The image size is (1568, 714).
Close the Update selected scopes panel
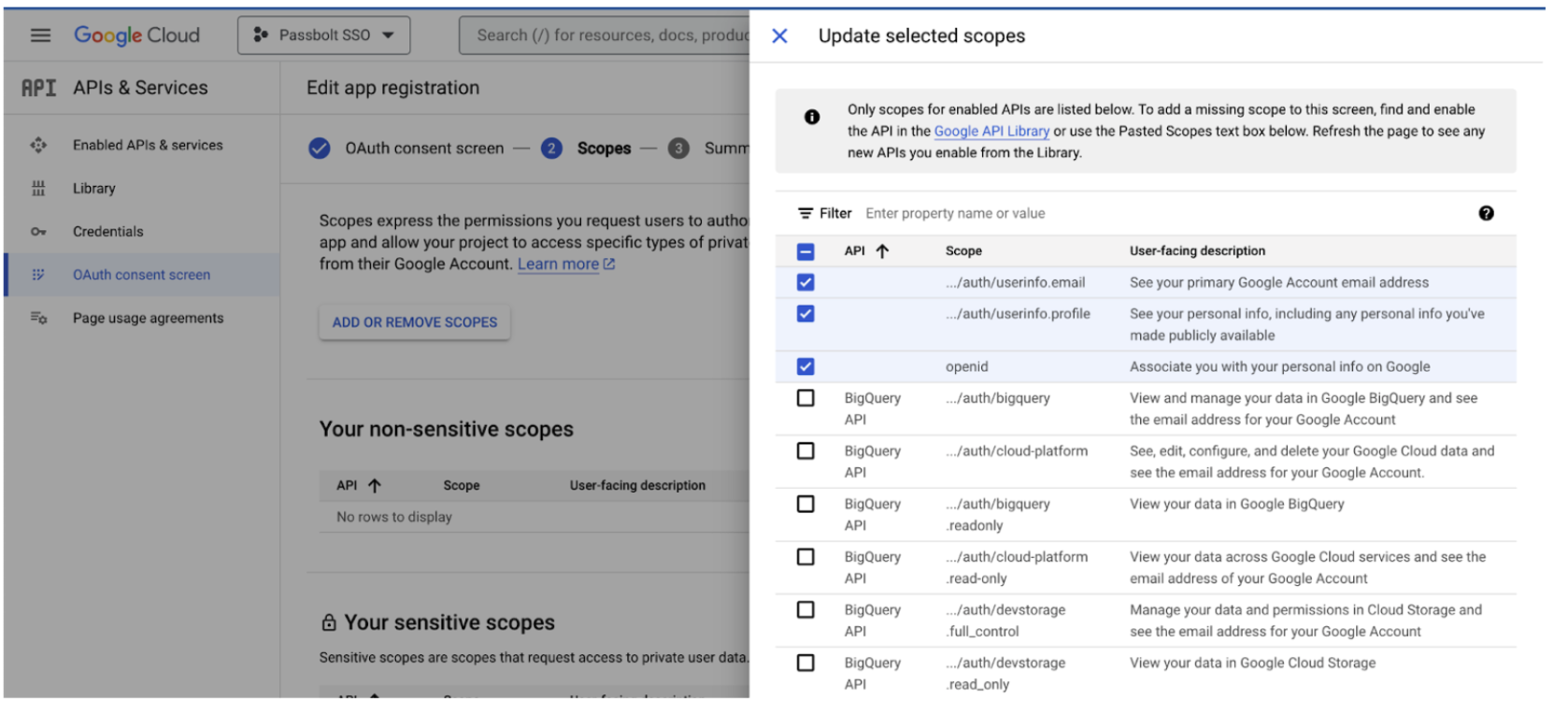779,36
